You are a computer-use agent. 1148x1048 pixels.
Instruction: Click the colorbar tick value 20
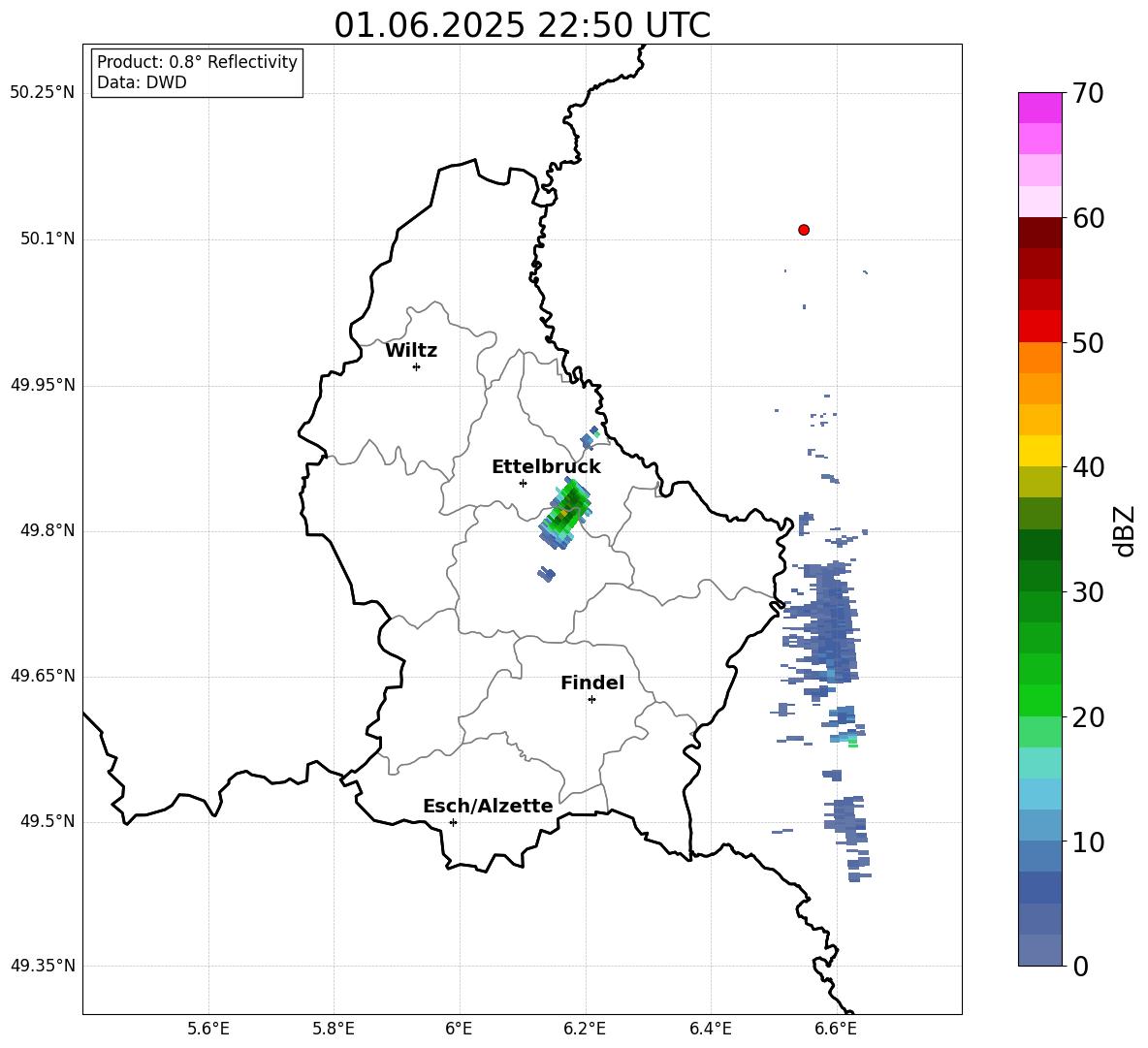(x=1088, y=716)
